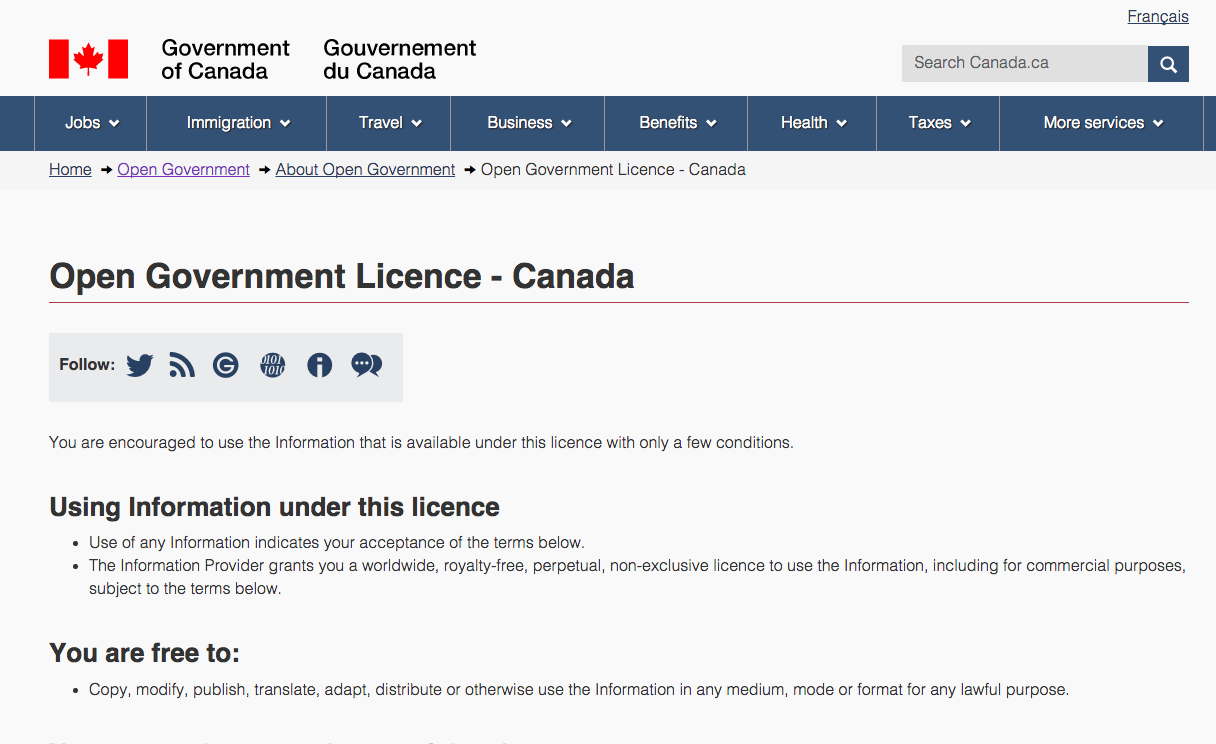Expand the Health menu

pos(813,123)
